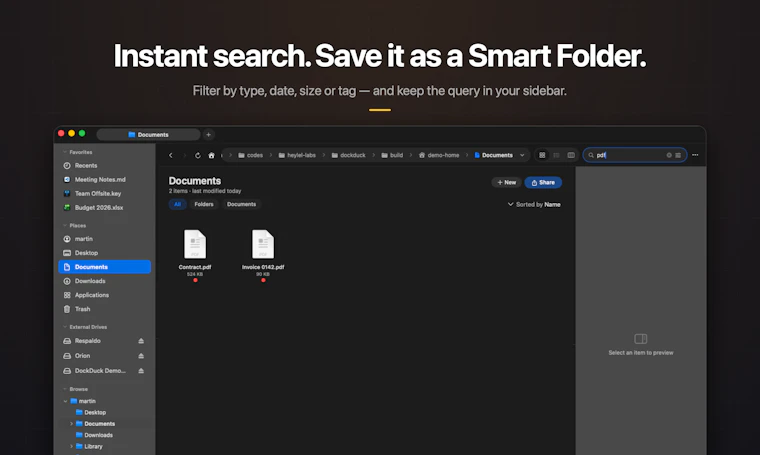Open the breadcrumb path dropdown chevron
The width and height of the screenshot is (760, 455).
click(522, 155)
